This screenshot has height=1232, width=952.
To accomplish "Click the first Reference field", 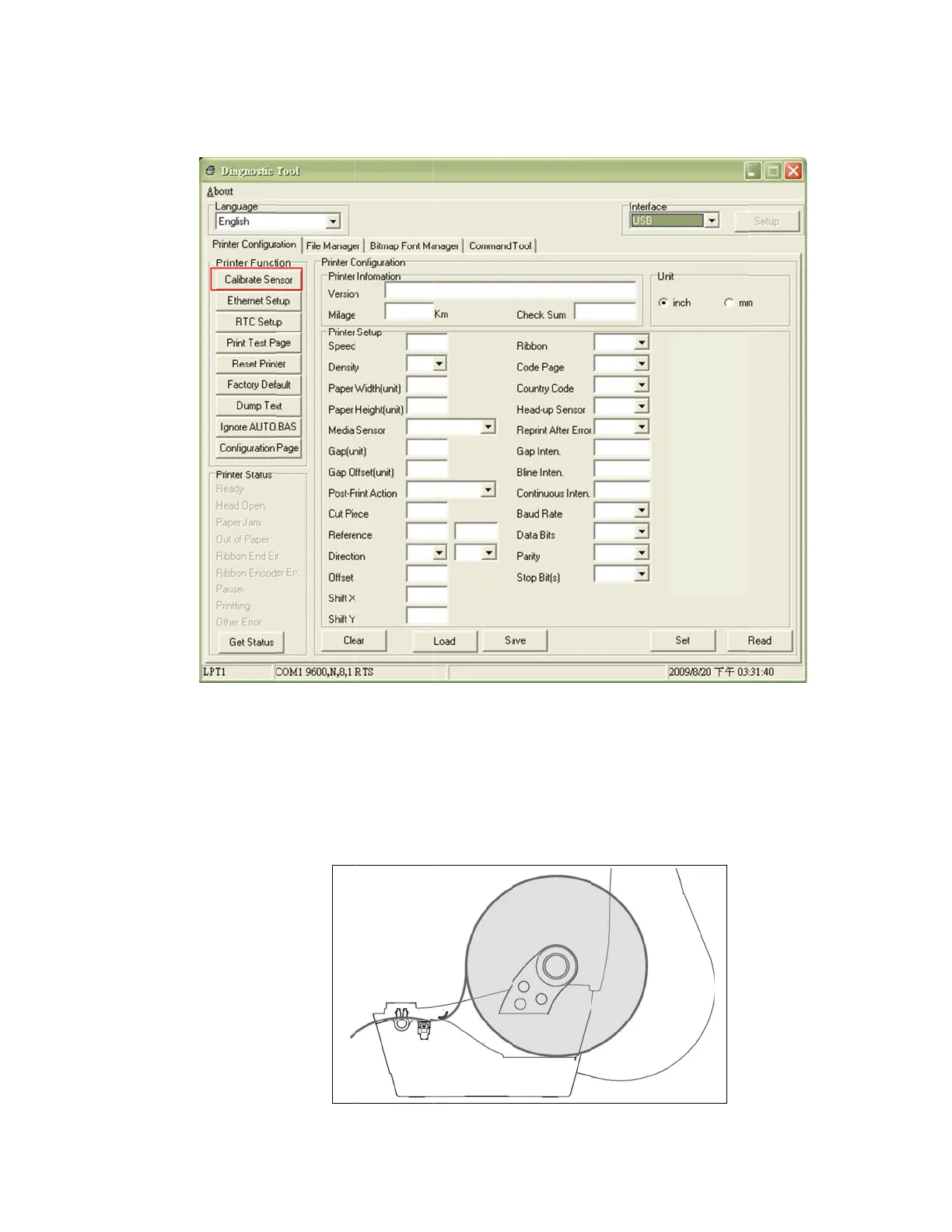I will coord(426,532).
